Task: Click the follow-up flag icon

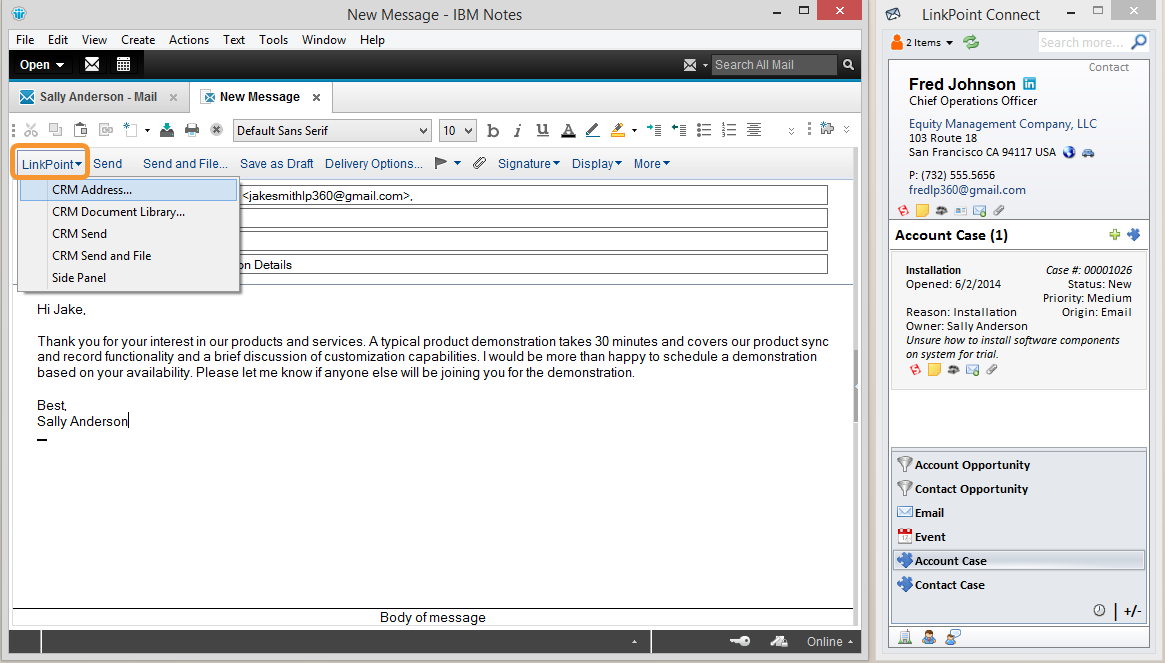Action: [441, 163]
